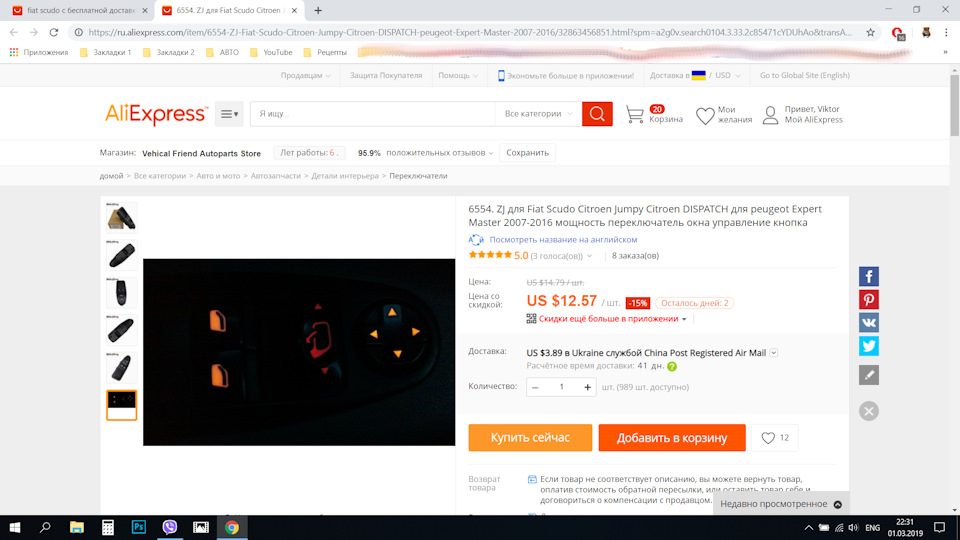Viewport: 960px width, 540px height.
Task: Open the shopping cart icon
Action: pos(635,114)
